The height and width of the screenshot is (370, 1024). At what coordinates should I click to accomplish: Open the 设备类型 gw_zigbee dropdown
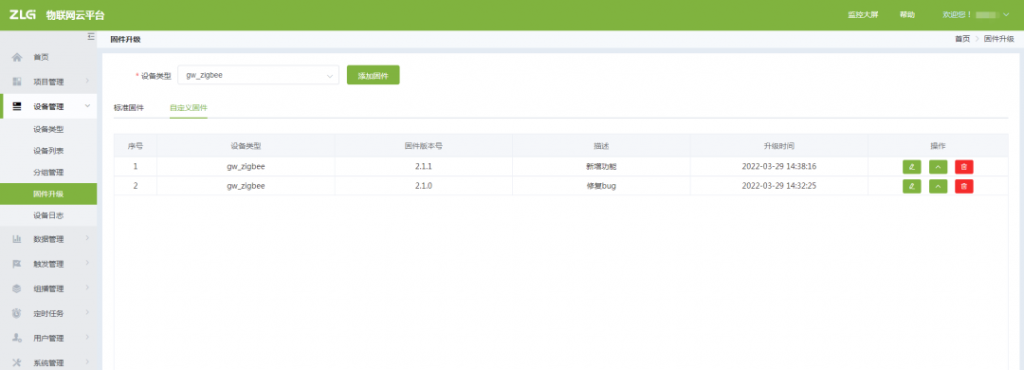click(x=258, y=75)
